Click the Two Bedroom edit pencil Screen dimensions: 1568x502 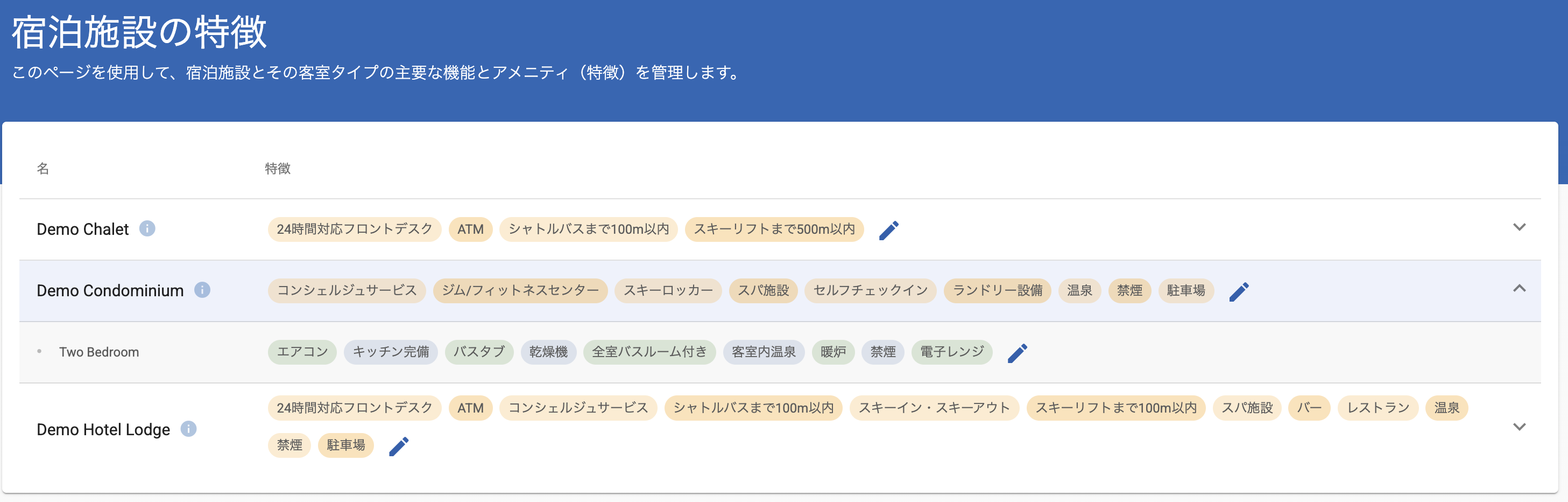[1017, 353]
